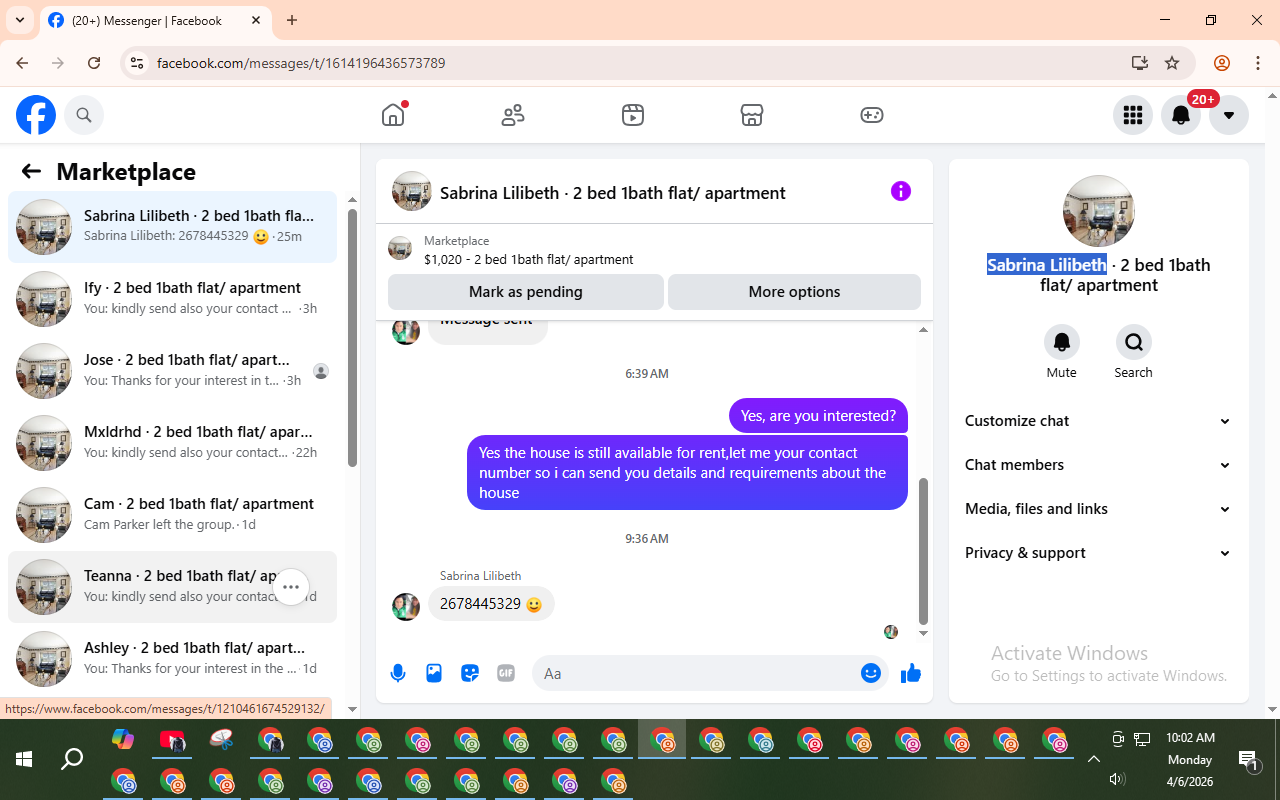Attach a photo using the image icon

tap(434, 673)
